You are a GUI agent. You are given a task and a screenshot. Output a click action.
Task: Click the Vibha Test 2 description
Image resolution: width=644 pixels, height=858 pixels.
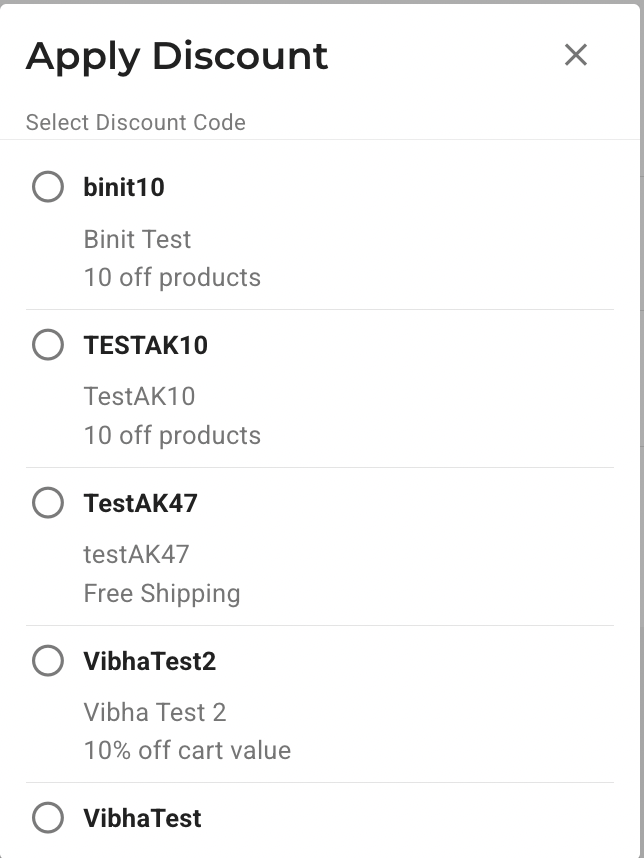point(155,712)
